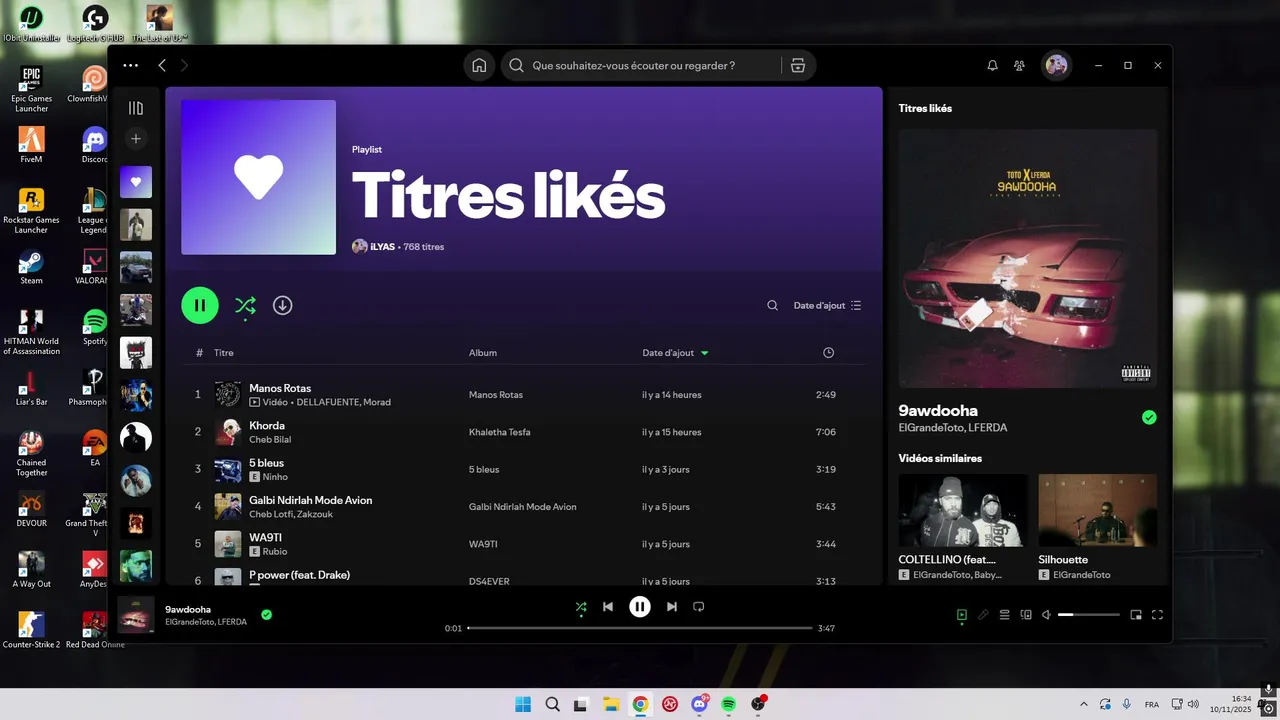The image size is (1280, 720).
Task: Open Discord icon in taskbar
Action: pos(700,704)
